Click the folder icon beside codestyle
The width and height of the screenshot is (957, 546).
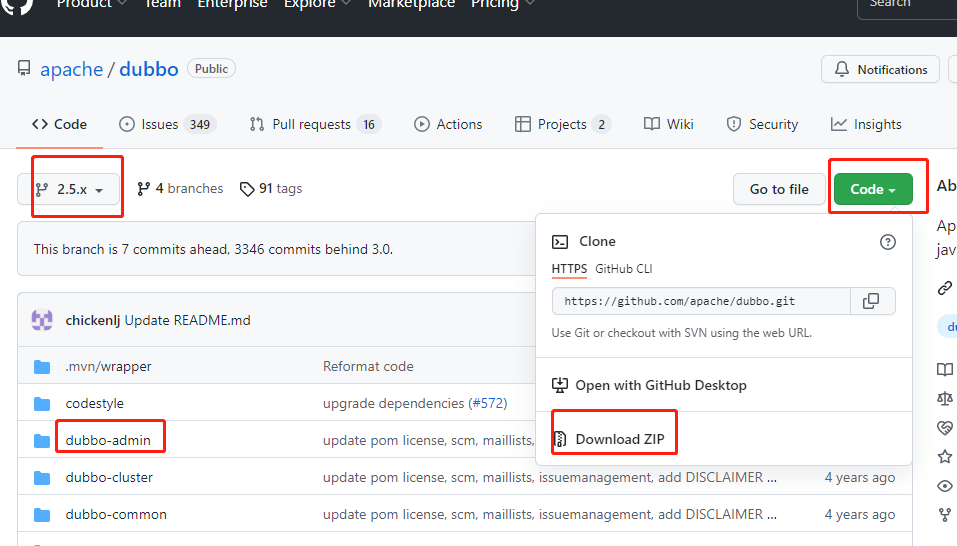click(42, 404)
